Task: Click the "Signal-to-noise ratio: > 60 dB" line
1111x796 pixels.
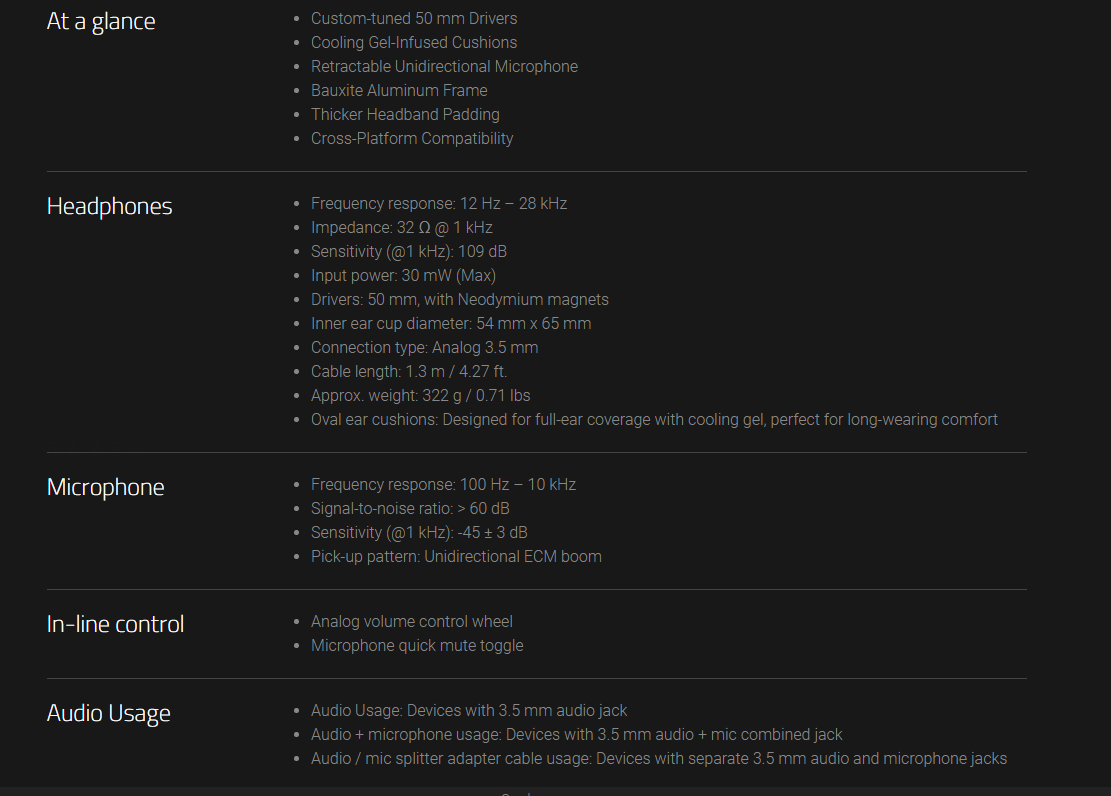Action: point(410,509)
